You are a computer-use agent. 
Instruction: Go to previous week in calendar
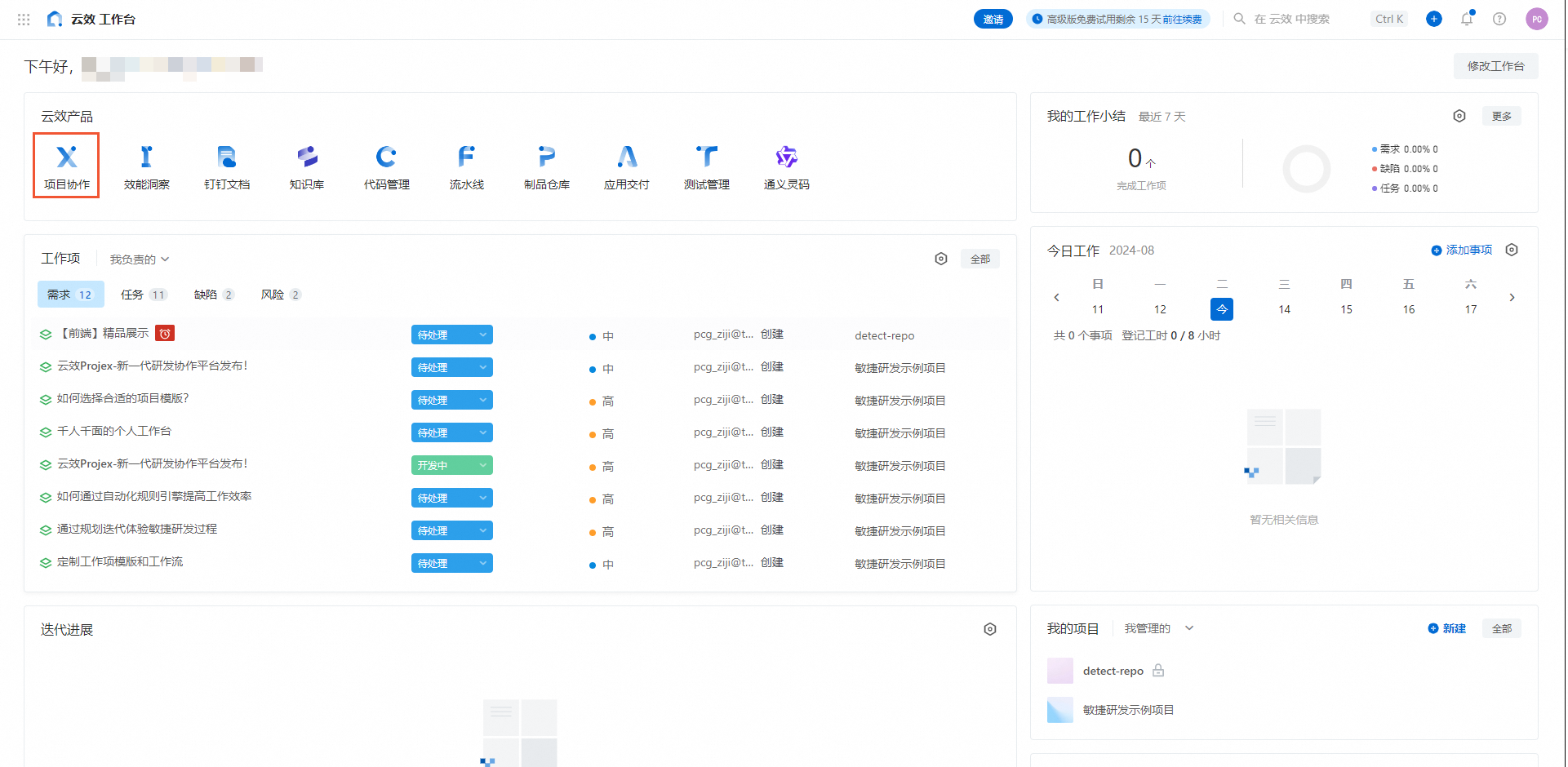pyautogui.click(x=1057, y=297)
